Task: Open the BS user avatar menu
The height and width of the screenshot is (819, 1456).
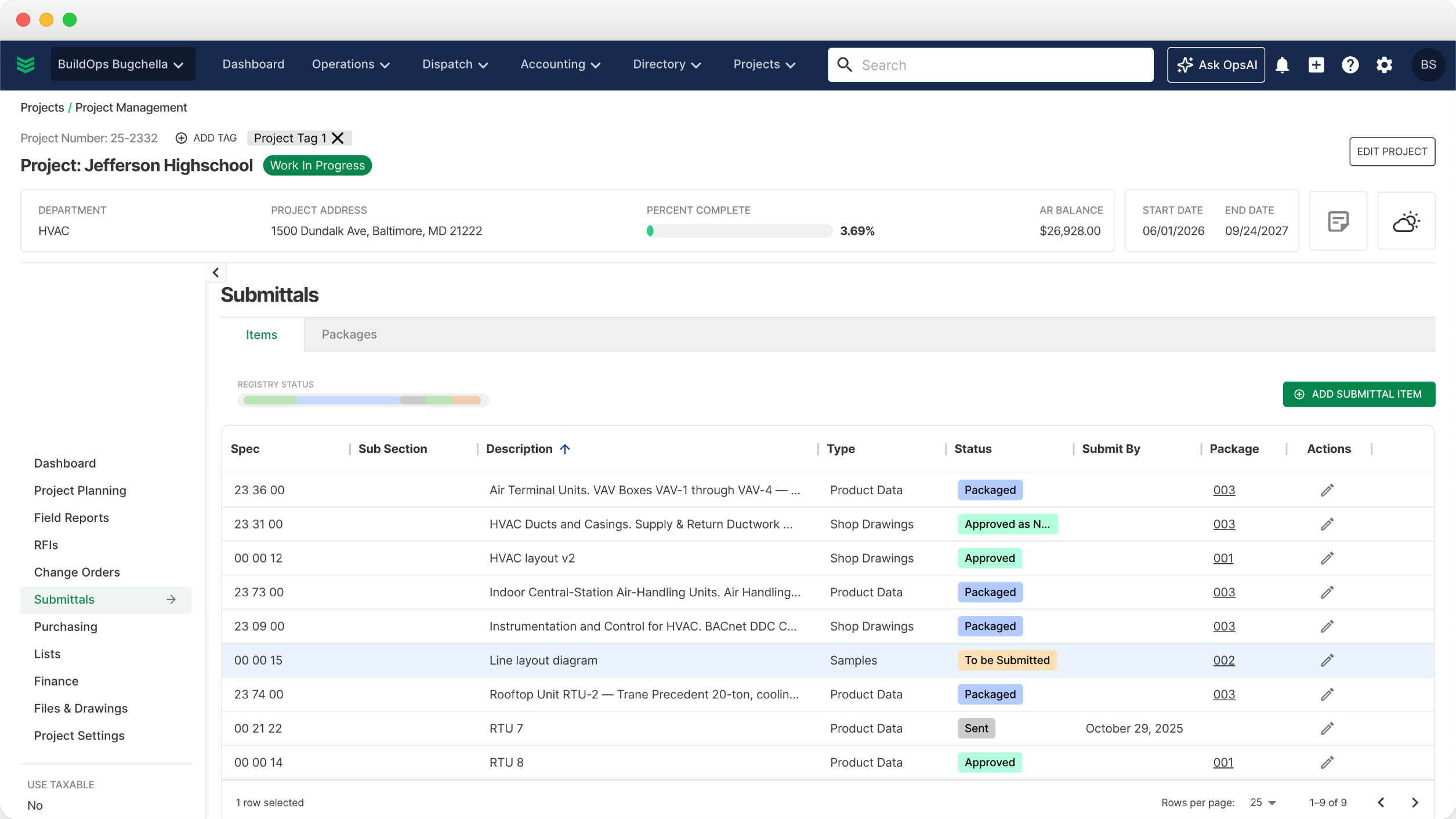Action: click(x=1428, y=64)
